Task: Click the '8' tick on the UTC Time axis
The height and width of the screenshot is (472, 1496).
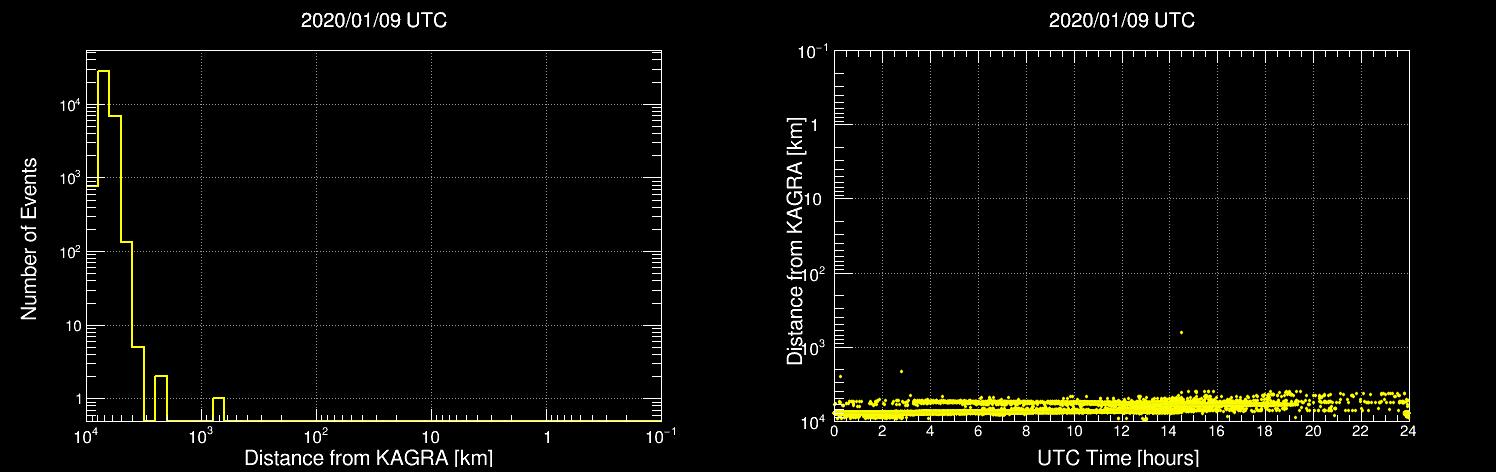Action: coord(1027,431)
